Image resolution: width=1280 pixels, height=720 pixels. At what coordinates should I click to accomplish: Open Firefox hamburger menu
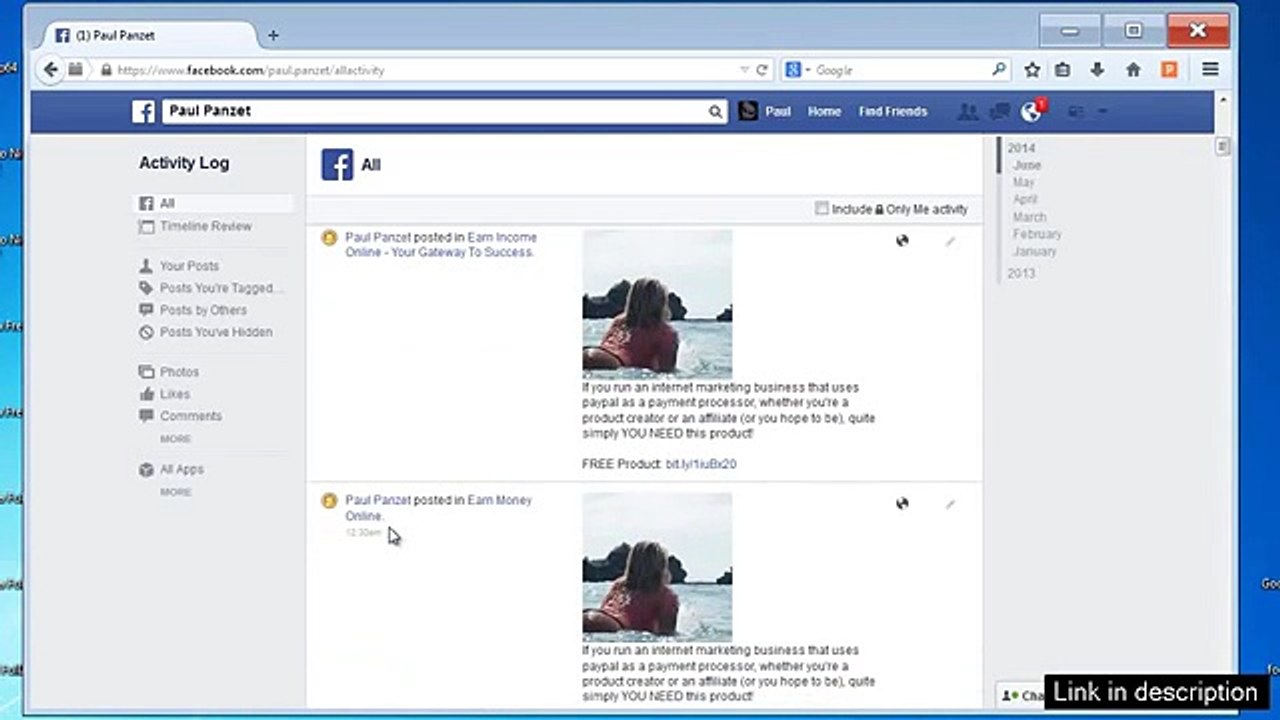(x=1210, y=70)
